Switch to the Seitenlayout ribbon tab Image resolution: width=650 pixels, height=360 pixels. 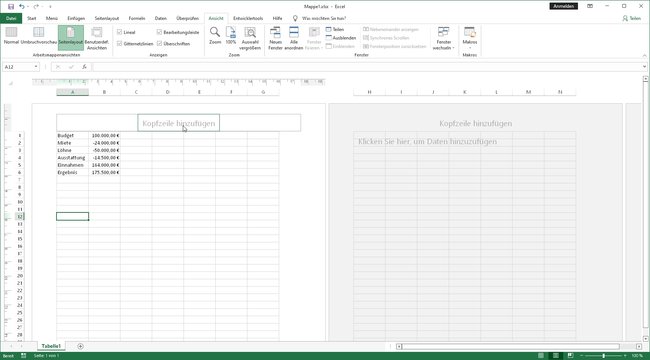[x=107, y=18]
